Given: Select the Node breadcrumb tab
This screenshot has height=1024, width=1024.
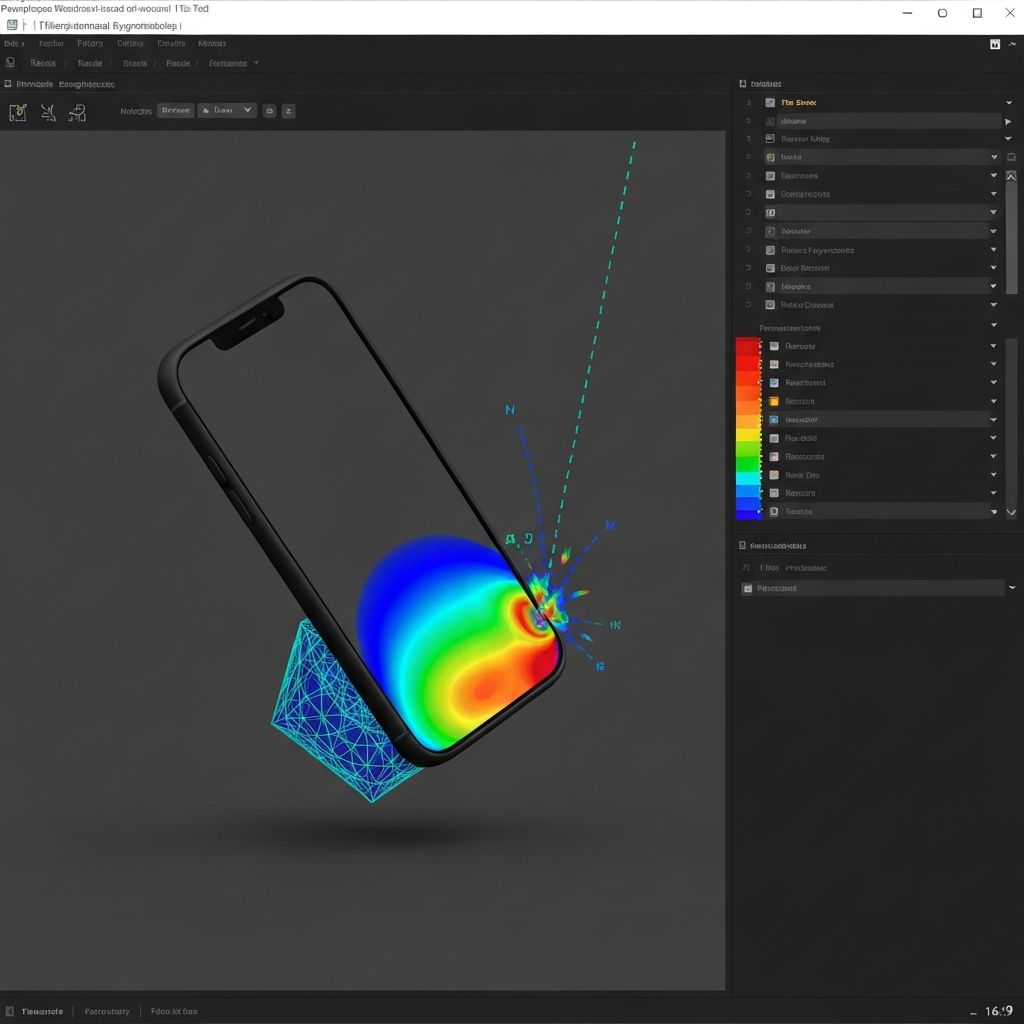Looking at the screenshot, I should [x=90, y=62].
